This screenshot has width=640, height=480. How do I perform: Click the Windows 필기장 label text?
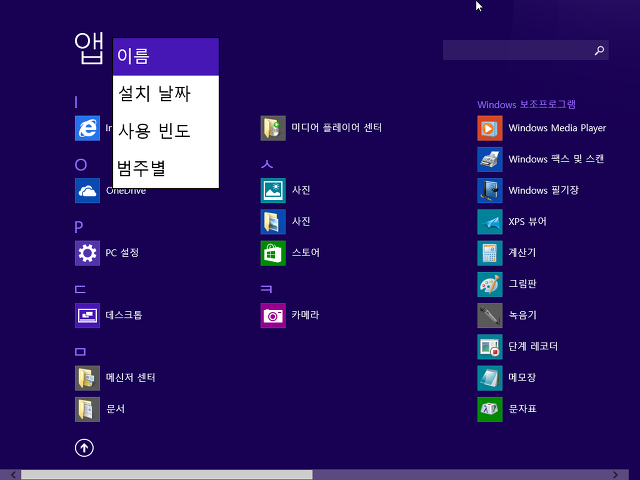click(544, 190)
